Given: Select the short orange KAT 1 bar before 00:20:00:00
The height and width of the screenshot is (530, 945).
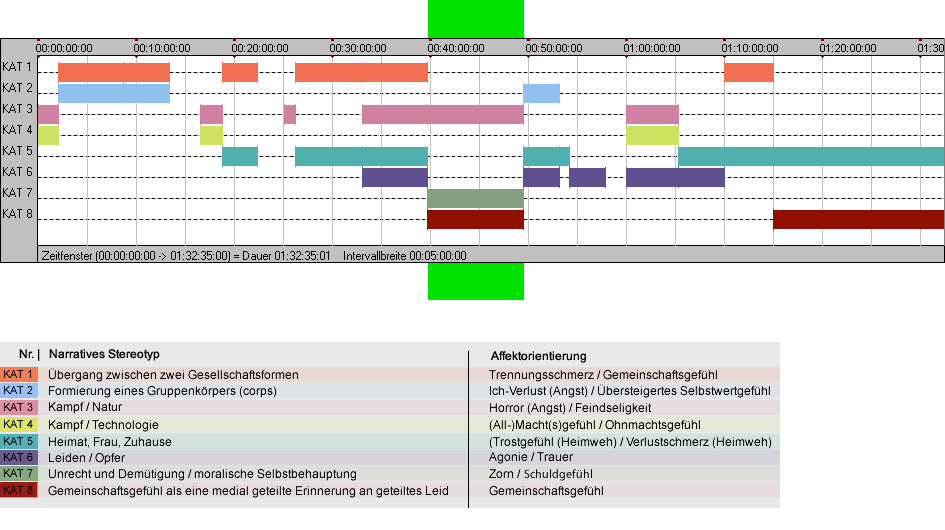Looking at the screenshot, I should 240,72.
